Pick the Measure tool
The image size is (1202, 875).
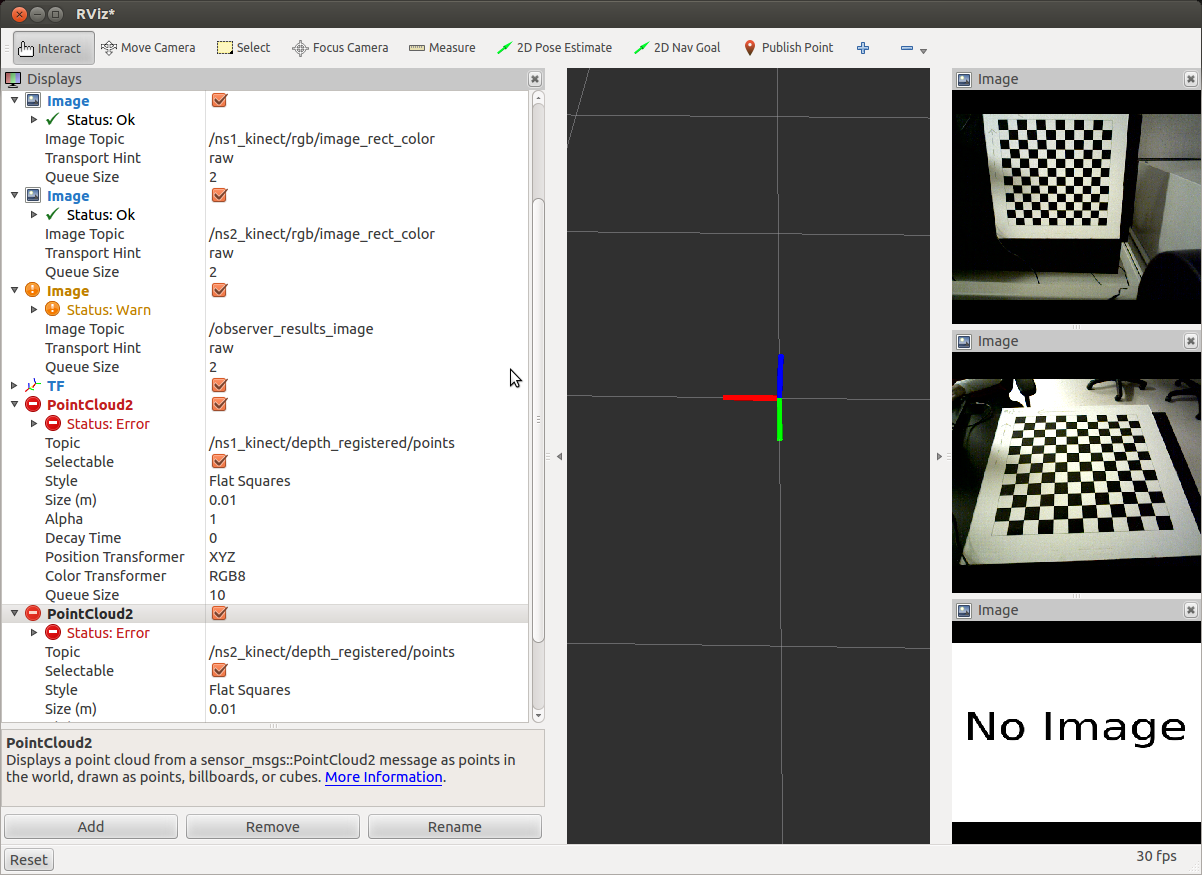coord(442,48)
